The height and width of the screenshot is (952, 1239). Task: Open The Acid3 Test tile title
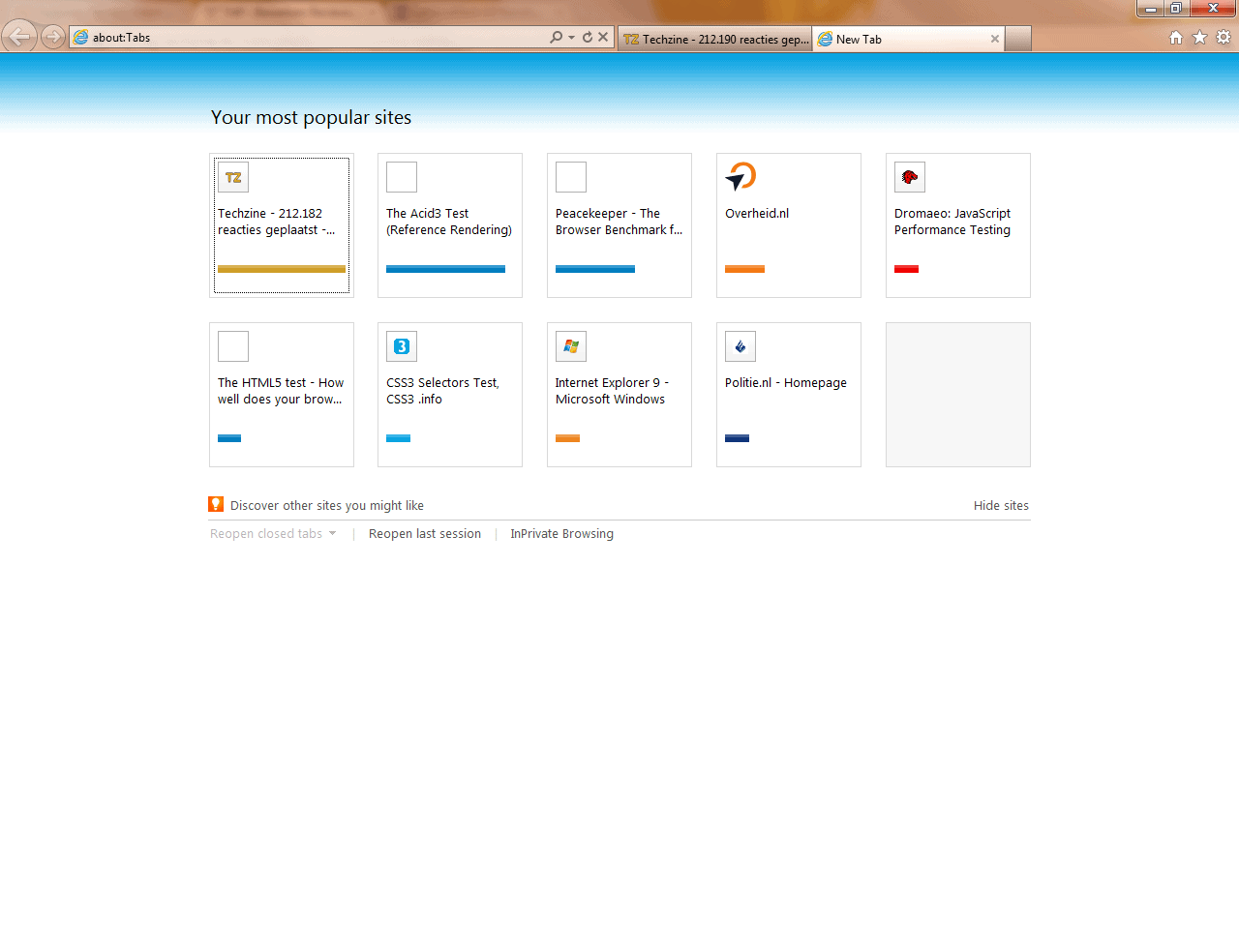449,222
